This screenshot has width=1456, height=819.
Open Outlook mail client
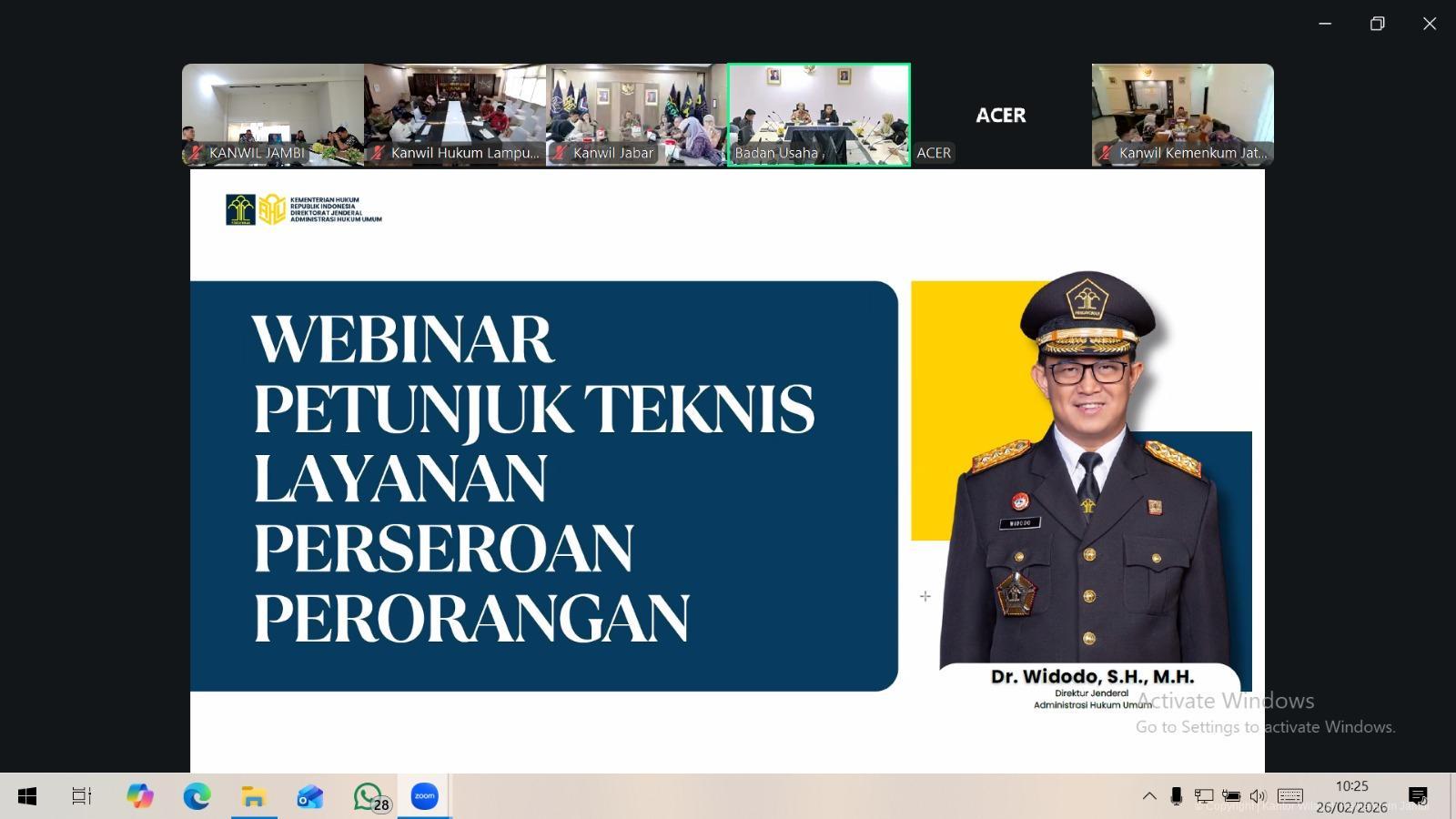[x=309, y=795]
